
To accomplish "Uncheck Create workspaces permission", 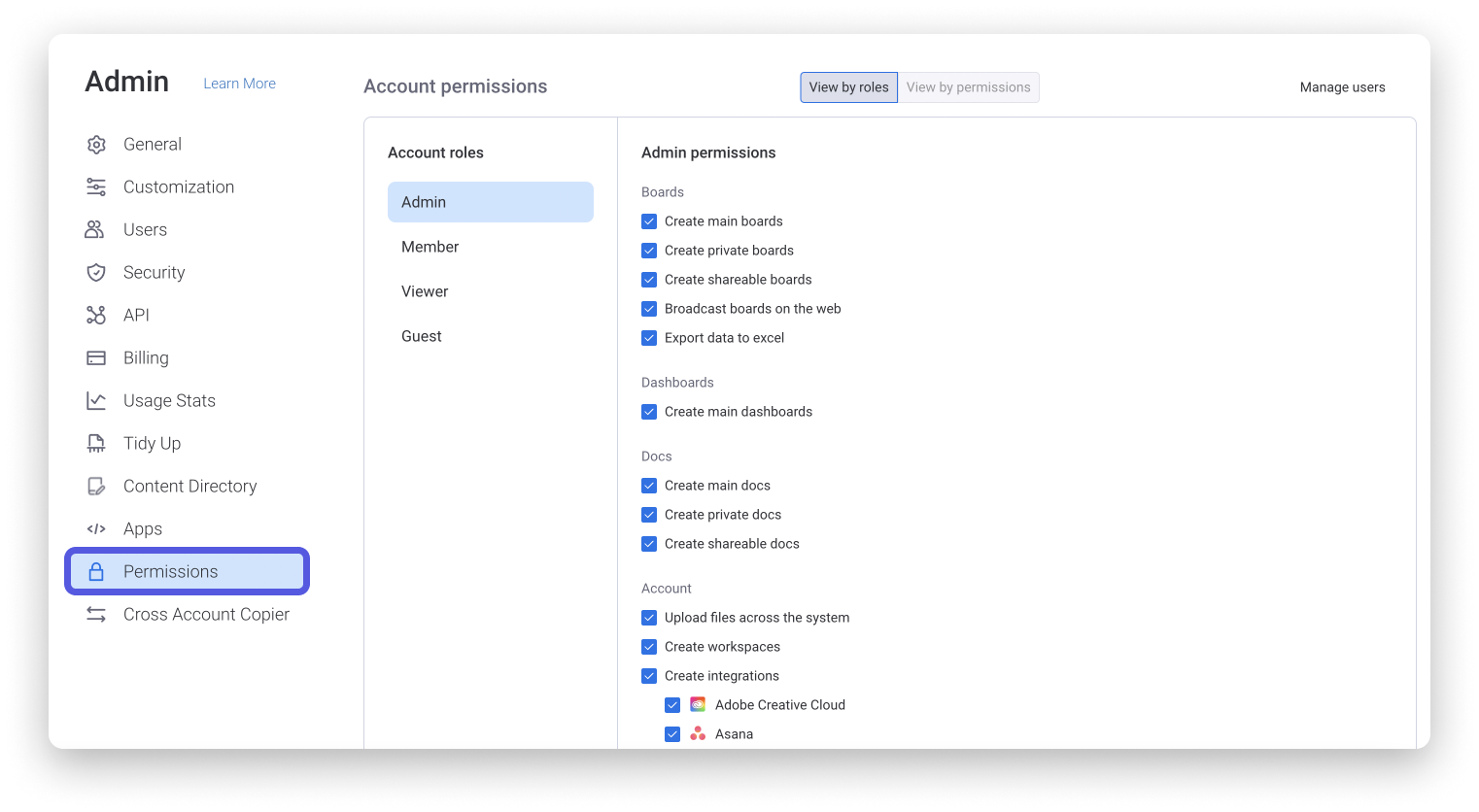I will 649,647.
